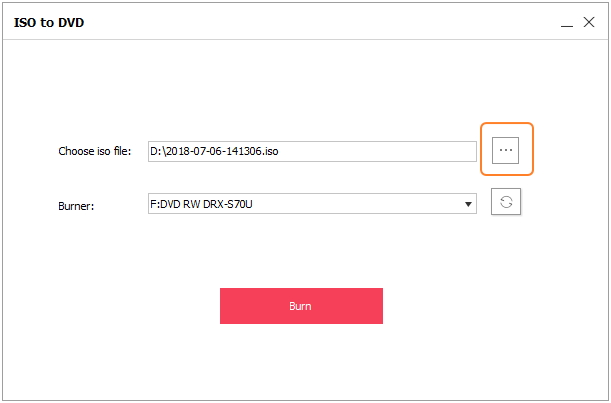Expand the Burner dropdown arrow

click(468, 204)
